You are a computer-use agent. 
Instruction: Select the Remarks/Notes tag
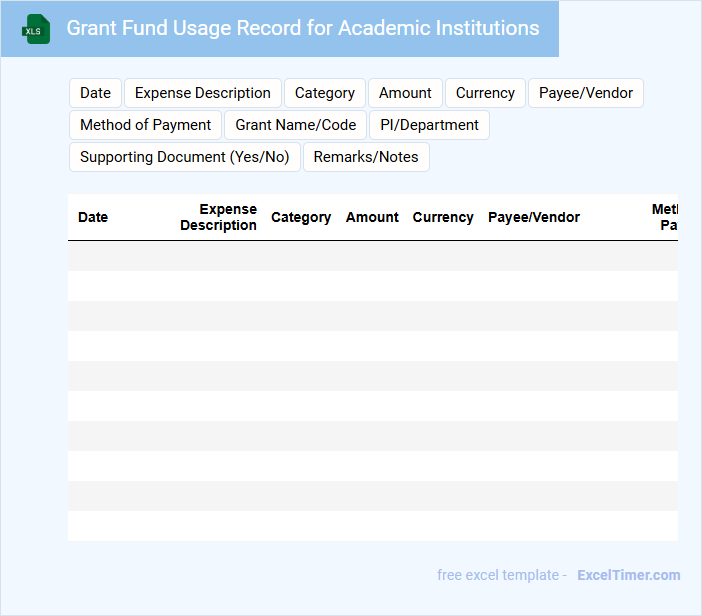click(x=366, y=157)
